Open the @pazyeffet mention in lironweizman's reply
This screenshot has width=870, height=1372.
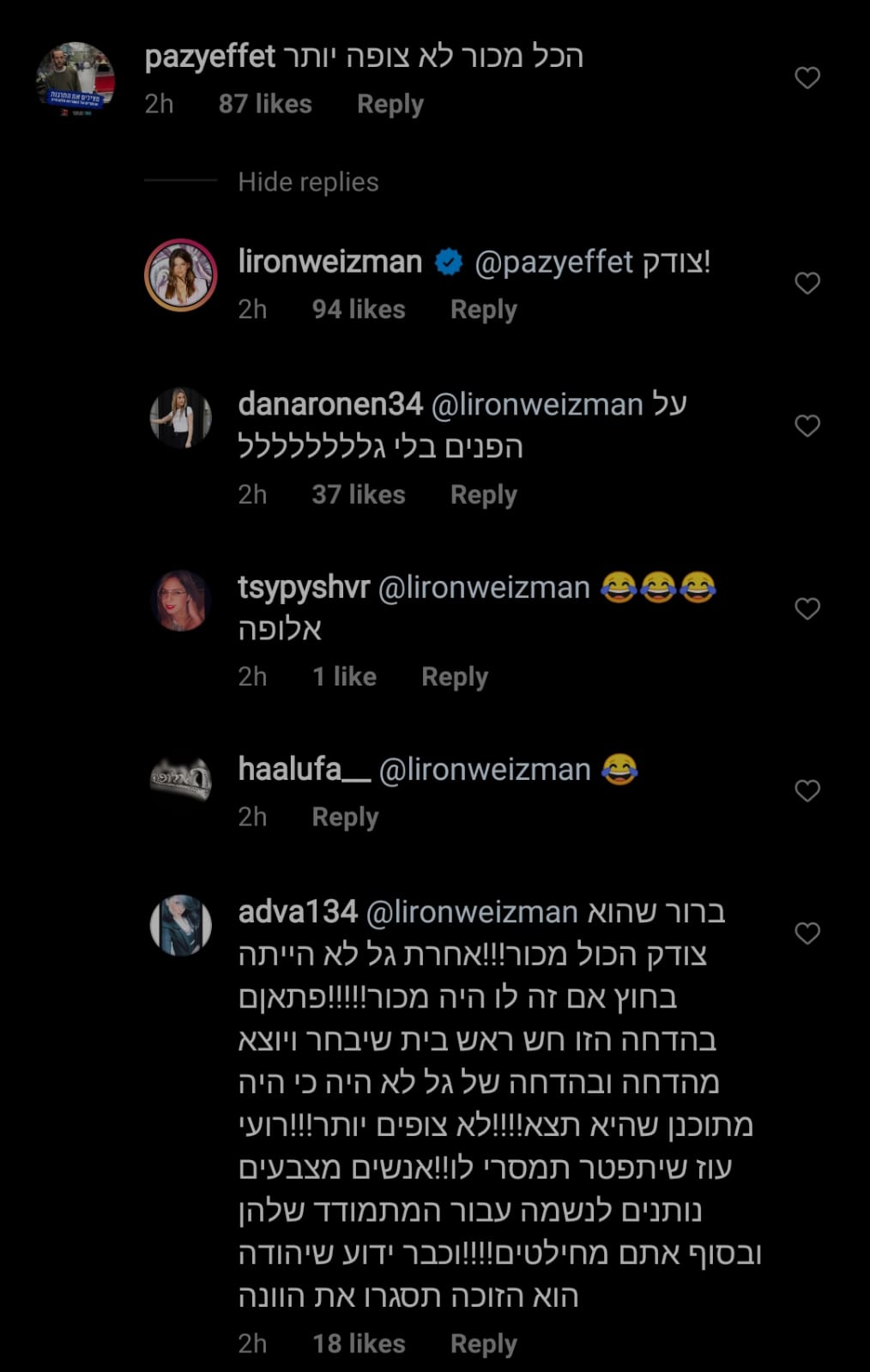pos(554,262)
